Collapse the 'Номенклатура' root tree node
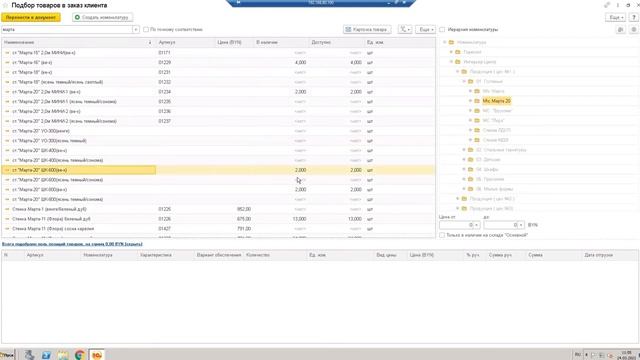 click(x=445, y=42)
